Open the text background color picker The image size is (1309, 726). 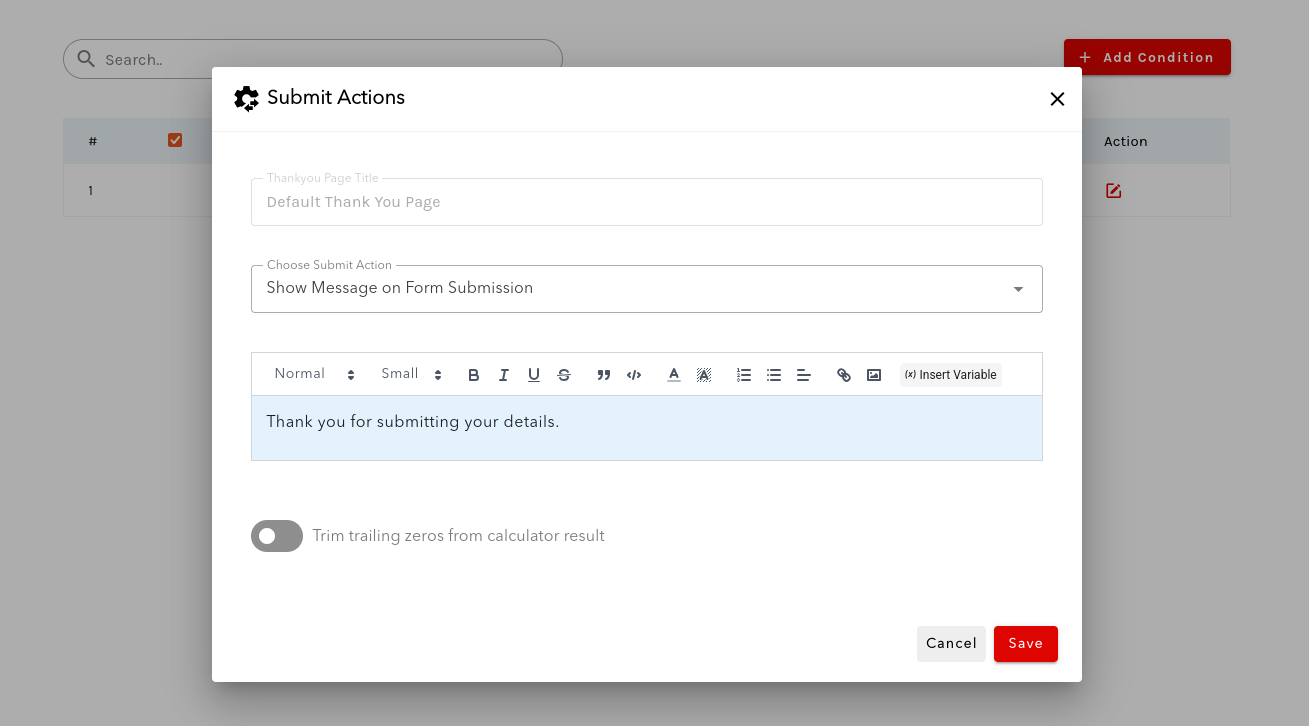click(x=704, y=375)
